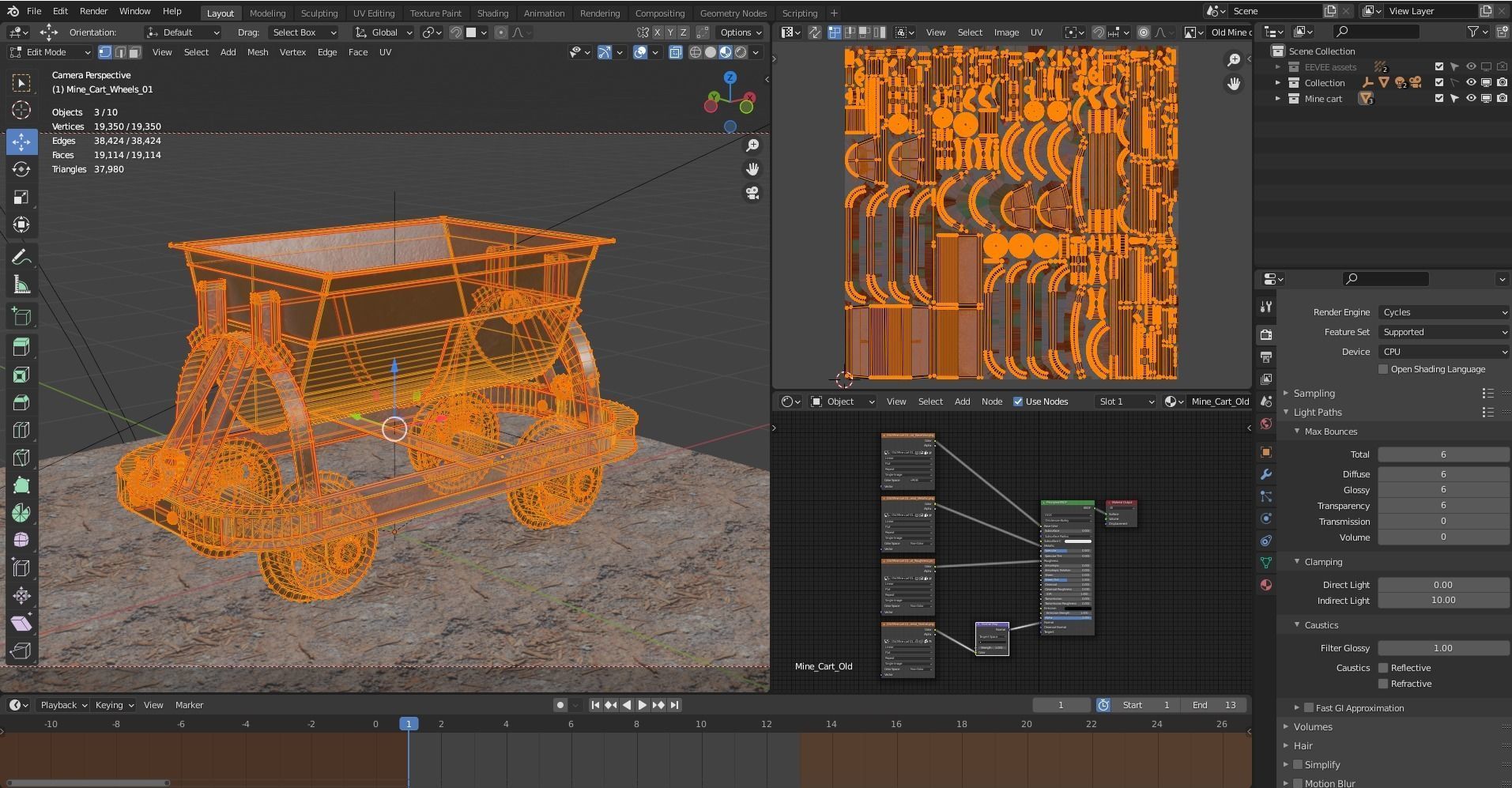Click the Toggle Camera View icon
This screenshot has height=788, width=1512.
point(752,193)
